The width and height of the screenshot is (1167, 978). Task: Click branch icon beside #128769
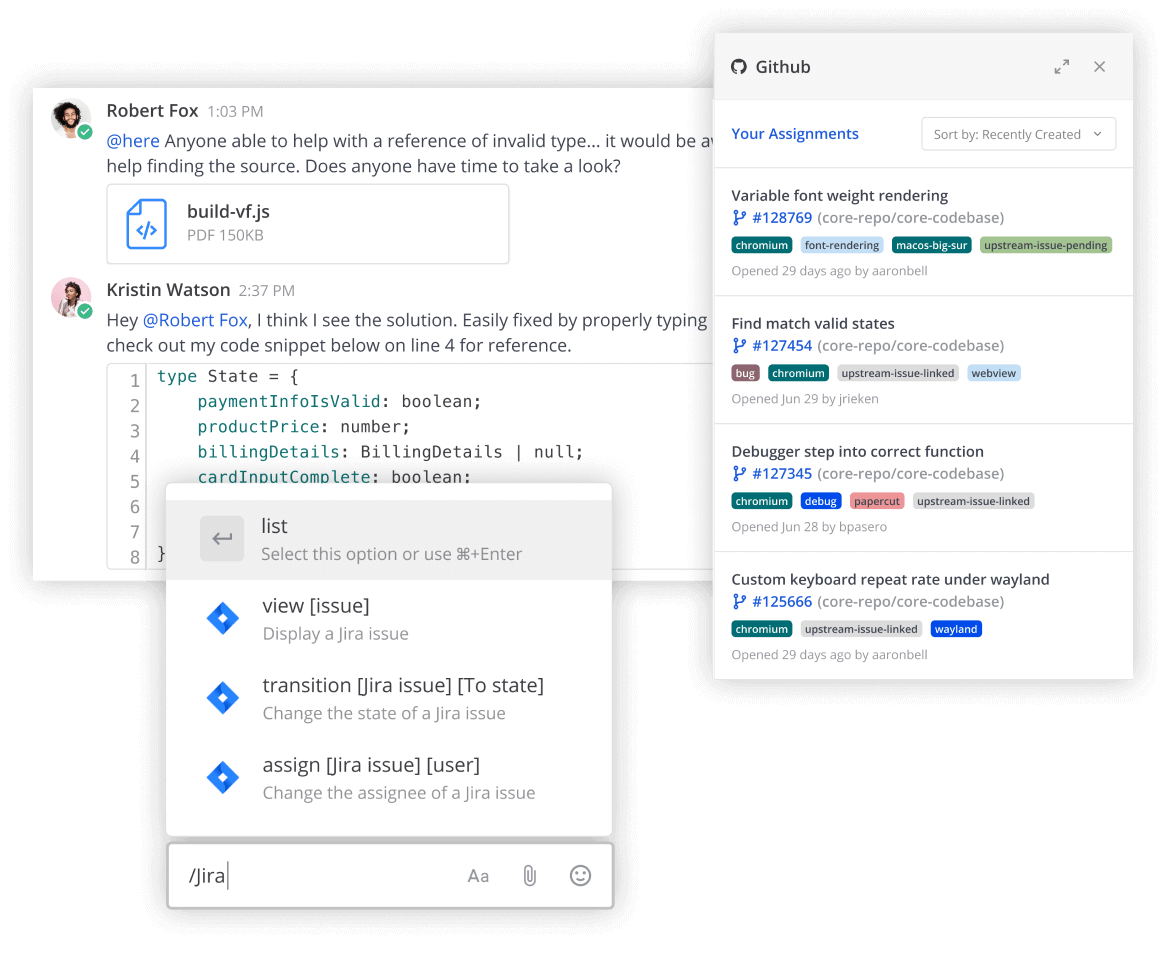pyautogui.click(x=738, y=218)
